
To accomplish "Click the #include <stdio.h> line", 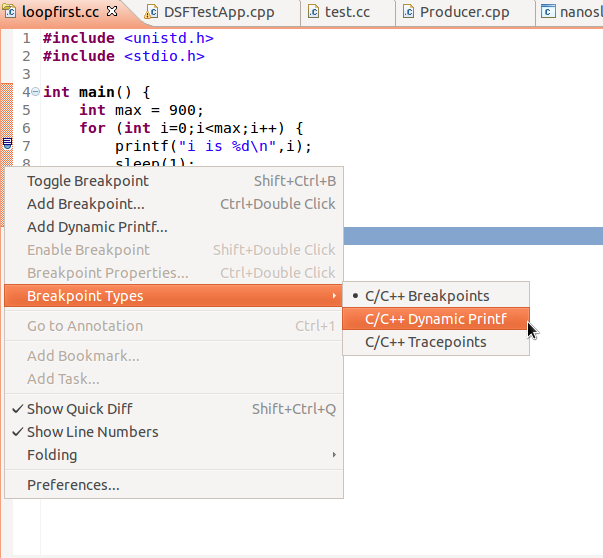I will click(123, 56).
